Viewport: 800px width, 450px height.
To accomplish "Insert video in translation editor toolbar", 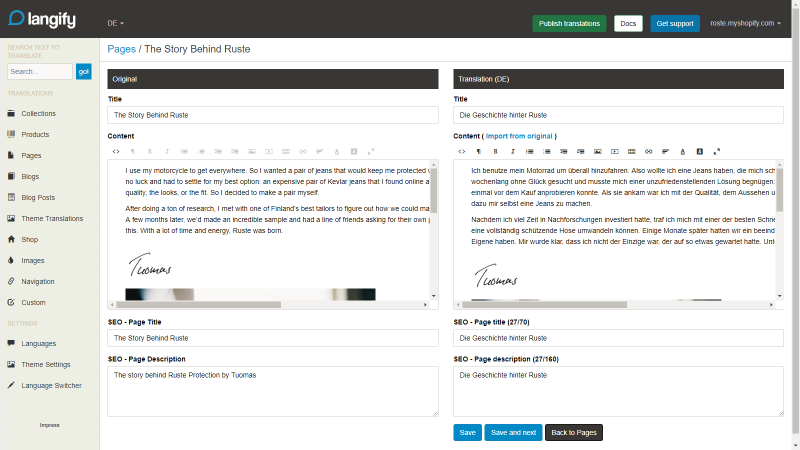I will 615,152.
